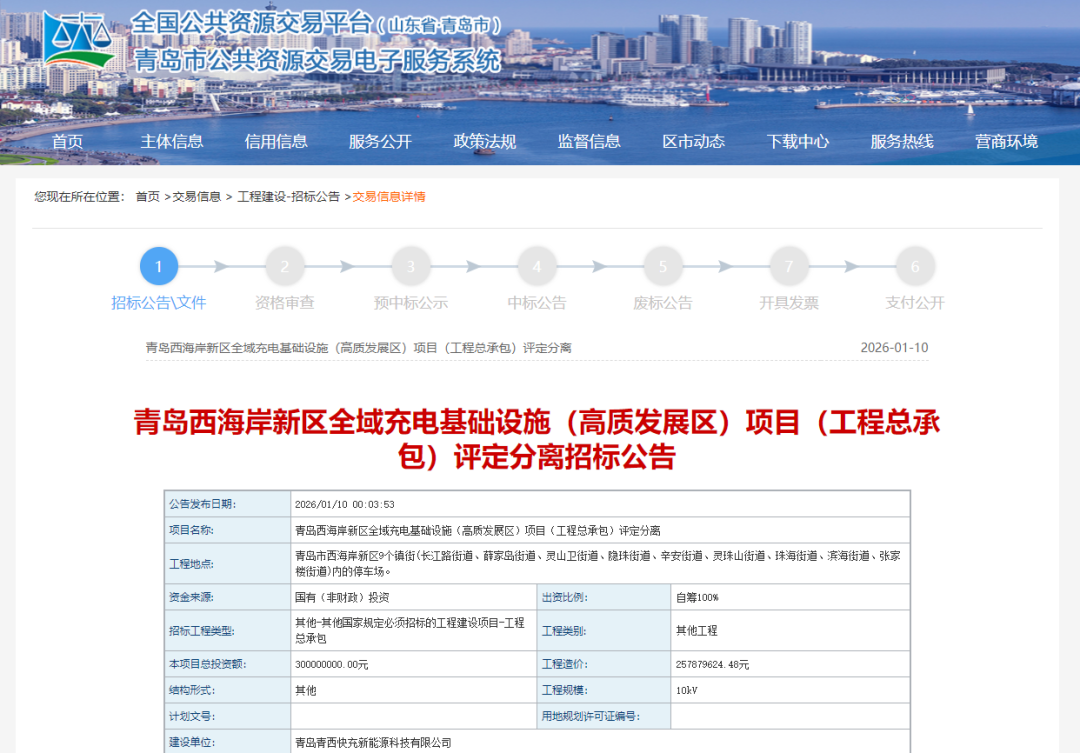This screenshot has width=1080, height=753.
Task: Click the 招标工程类型 value cell
Action: click(x=414, y=630)
